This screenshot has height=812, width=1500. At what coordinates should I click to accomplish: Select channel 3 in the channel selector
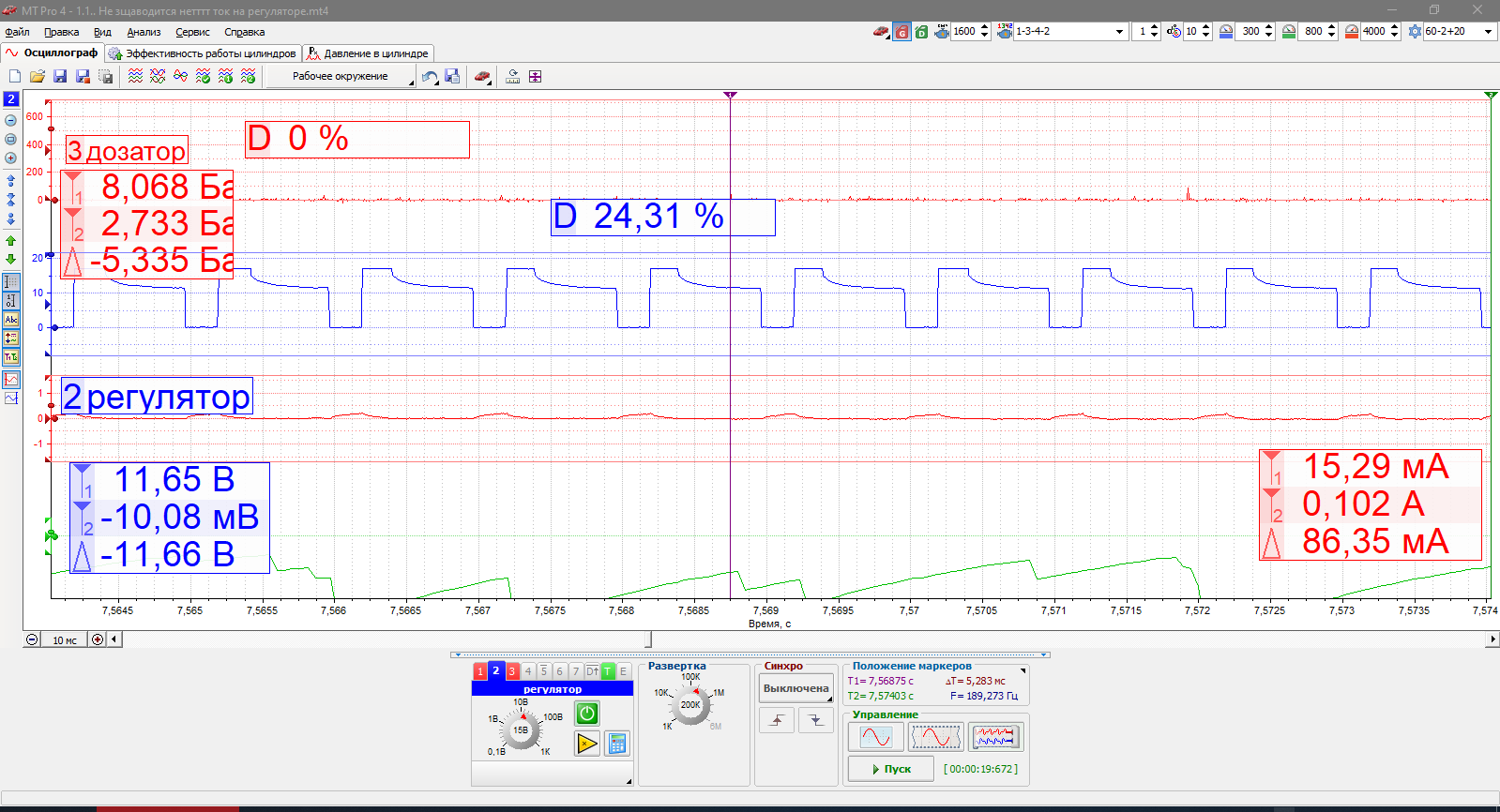[512, 671]
